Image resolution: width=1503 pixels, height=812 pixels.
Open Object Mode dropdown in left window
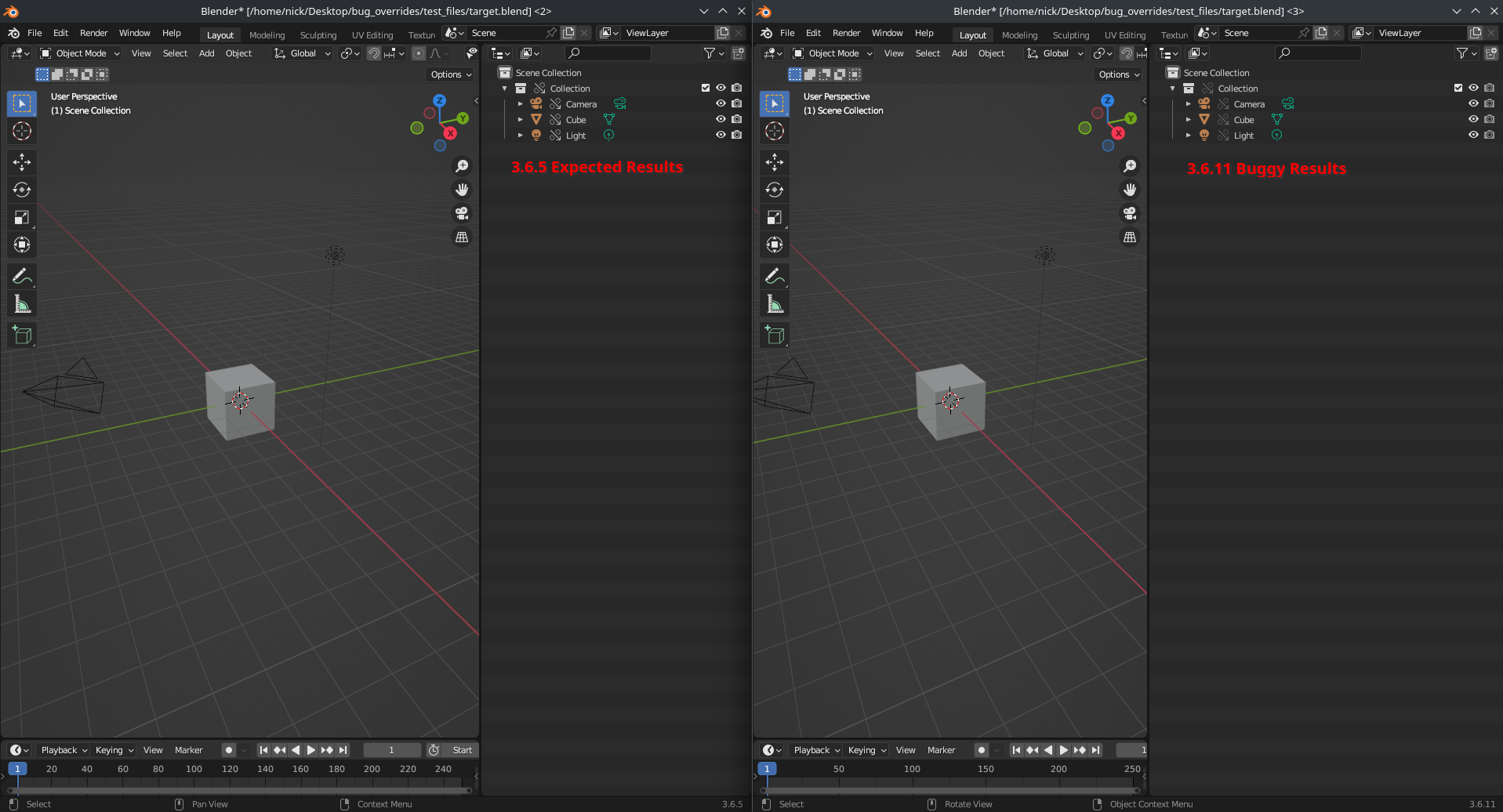pyautogui.click(x=80, y=53)
